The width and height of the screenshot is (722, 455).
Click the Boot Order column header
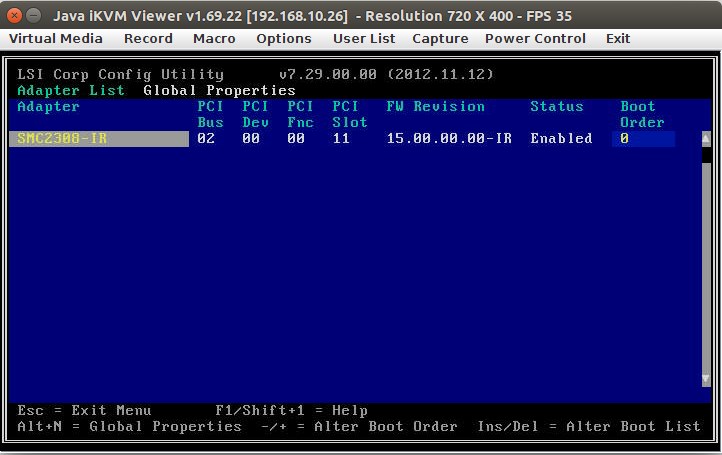coord(642,114)
